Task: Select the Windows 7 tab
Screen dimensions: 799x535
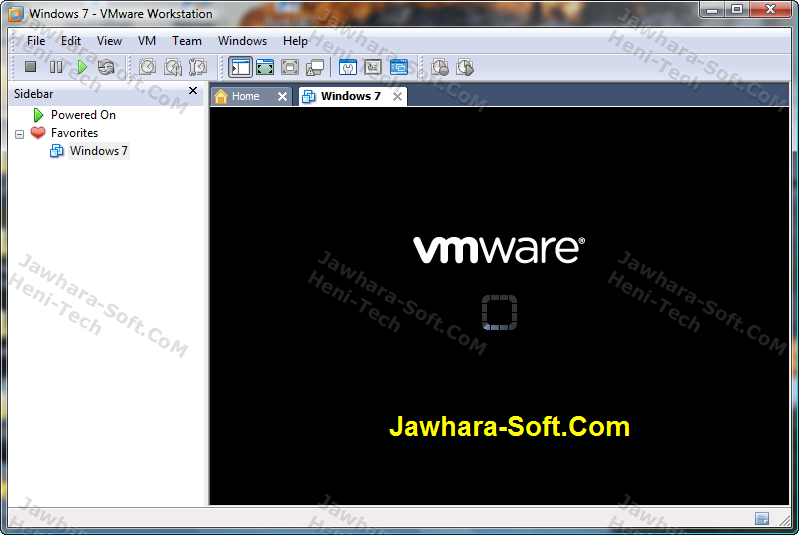Action: 351,96
